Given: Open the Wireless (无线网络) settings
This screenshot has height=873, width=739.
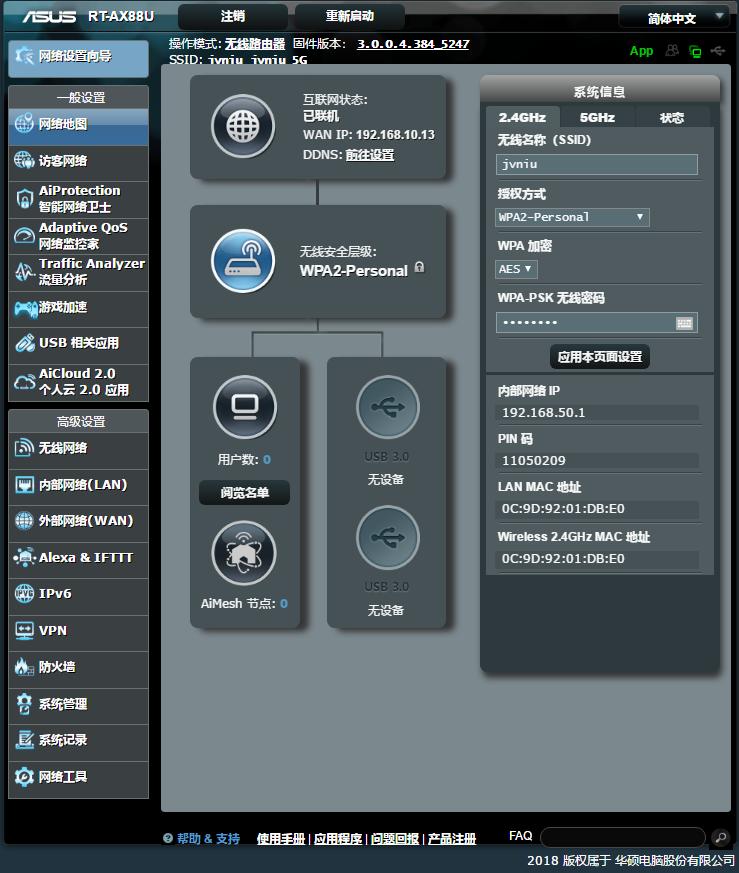Looking at the screenshot, I should 79,449.
